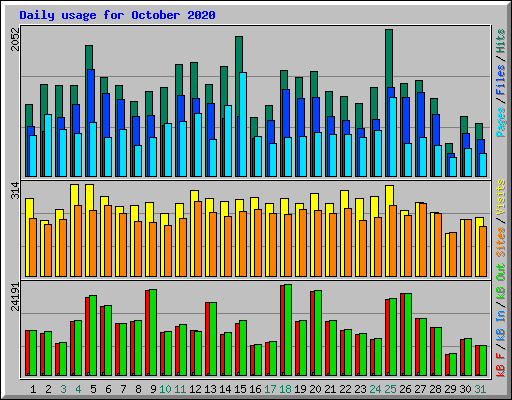The image size is (512, 400).
Task: Click the cyan Pages bar for day 15
Action: [243, 124]
